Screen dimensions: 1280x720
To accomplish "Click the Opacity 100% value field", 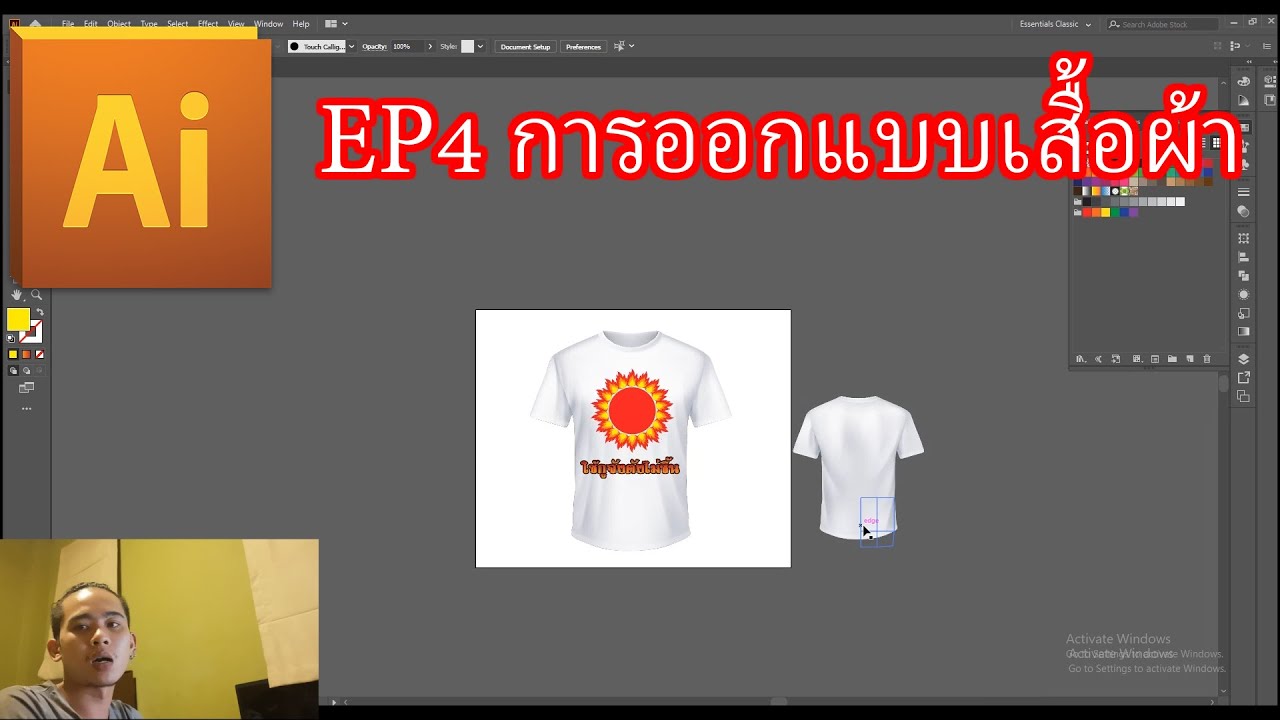I will pyautogui.click(x=407, y=47).
